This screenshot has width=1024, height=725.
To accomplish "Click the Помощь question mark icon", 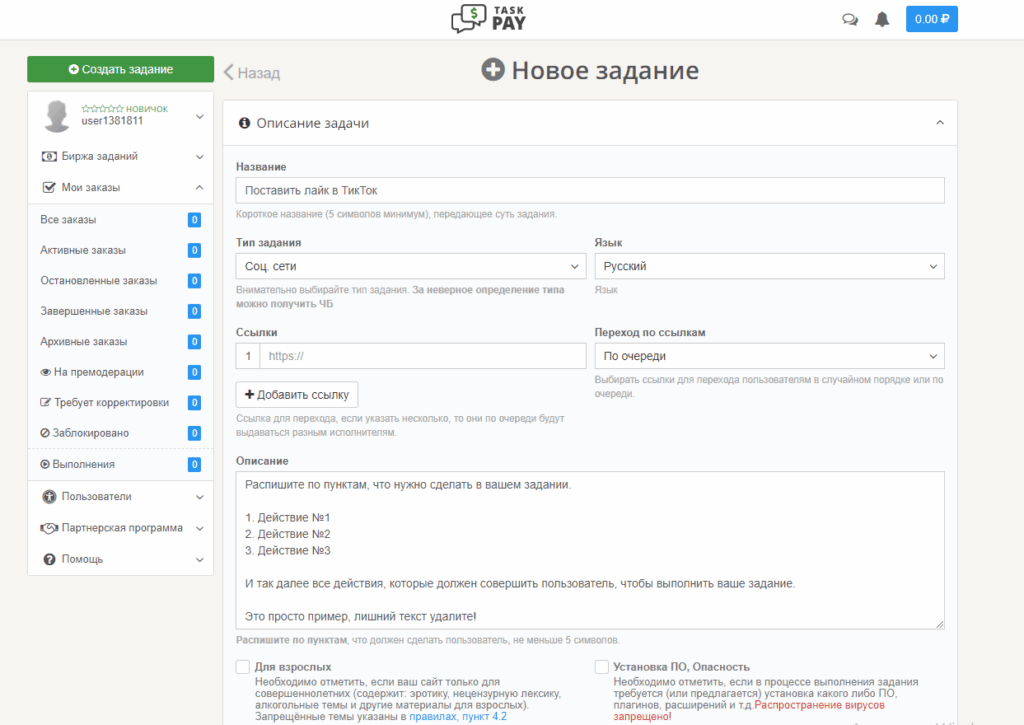I will [x=49, y=559].
